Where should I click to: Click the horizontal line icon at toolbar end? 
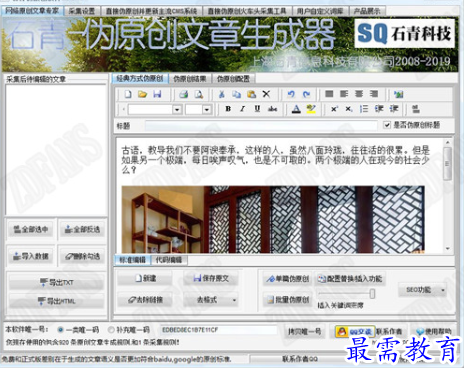(416, 109)
